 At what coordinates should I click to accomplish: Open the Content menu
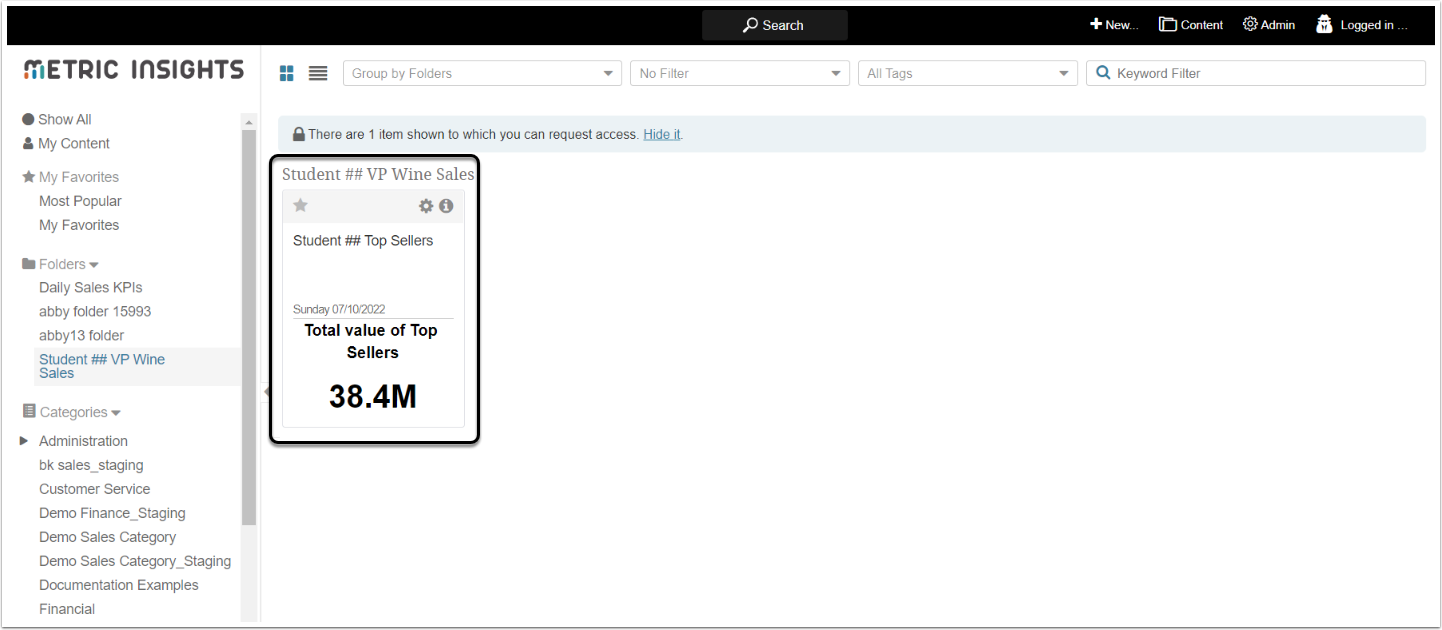pos(1191,25)
